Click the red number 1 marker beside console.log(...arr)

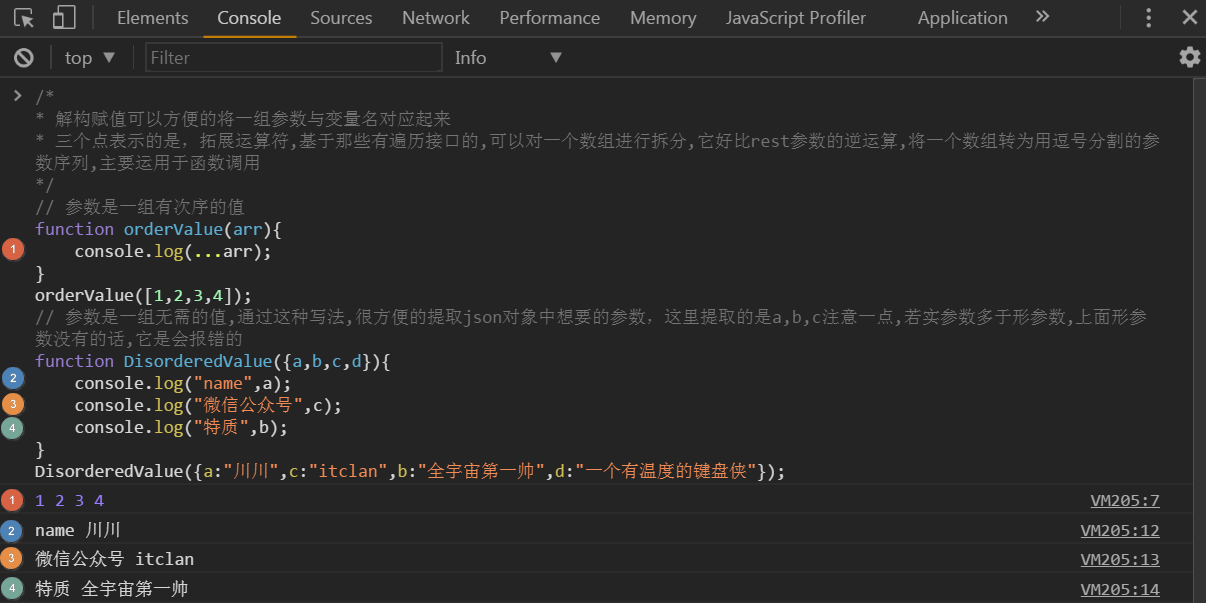point(13,250)
